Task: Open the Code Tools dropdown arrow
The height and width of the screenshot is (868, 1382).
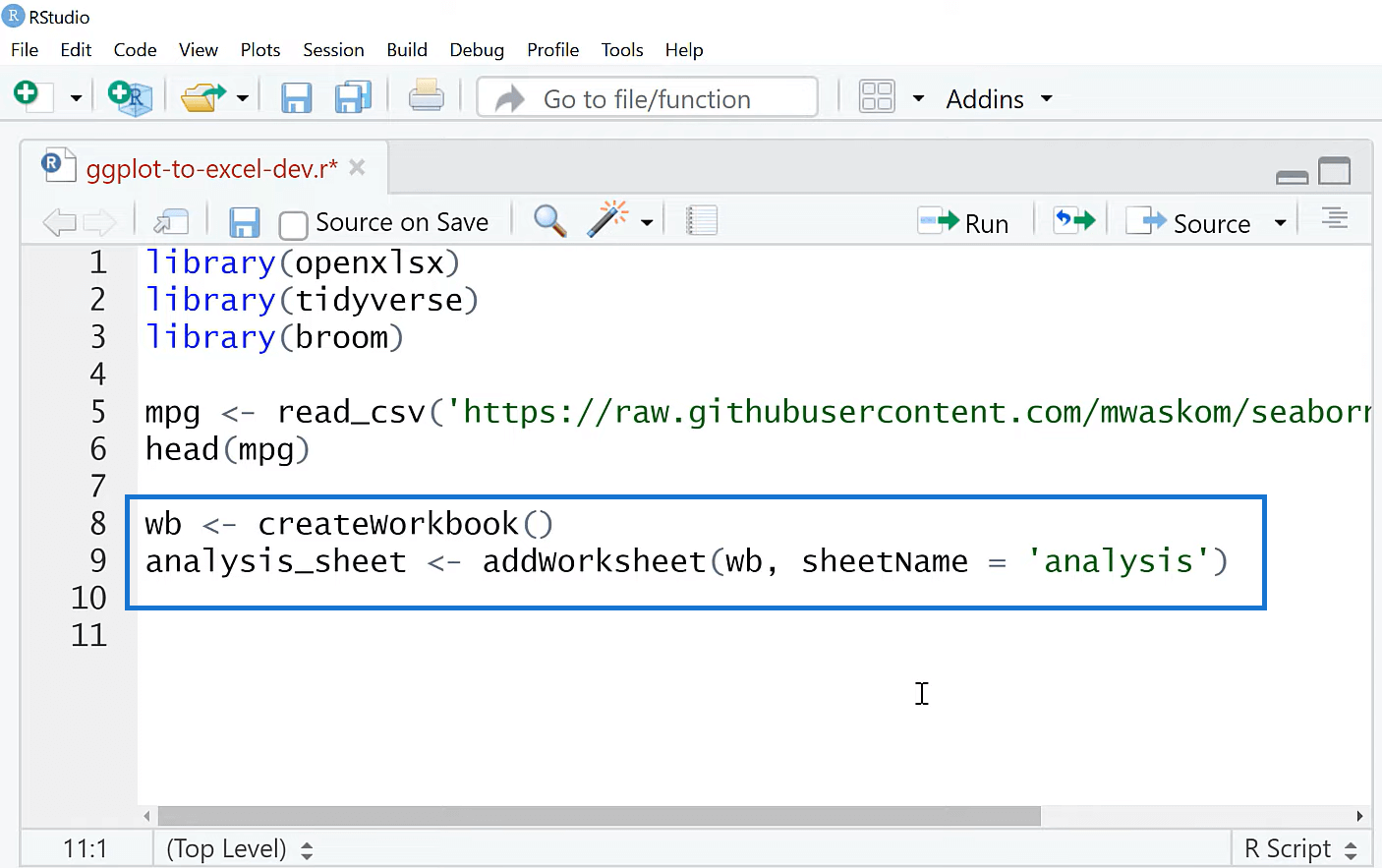Action: 647,223
